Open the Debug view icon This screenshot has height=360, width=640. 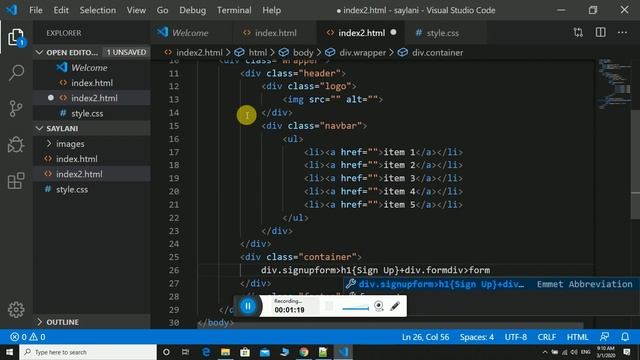[16, 144]
